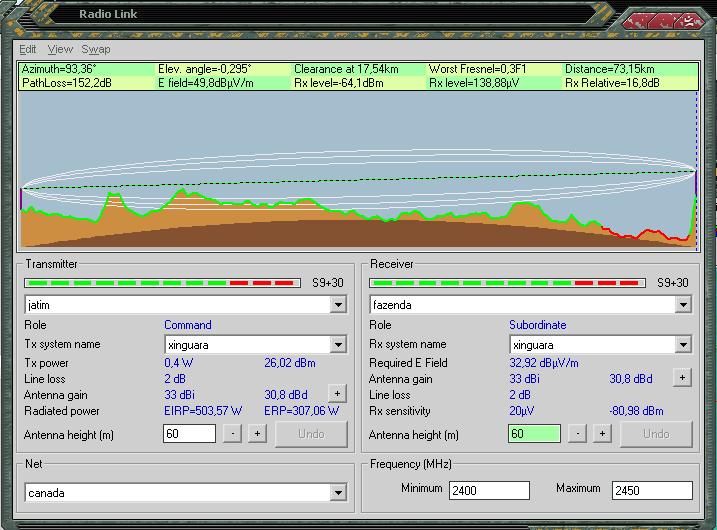Decrease transmitter antenna height with minus button
The image size is (717, 530).
point(232,433)
